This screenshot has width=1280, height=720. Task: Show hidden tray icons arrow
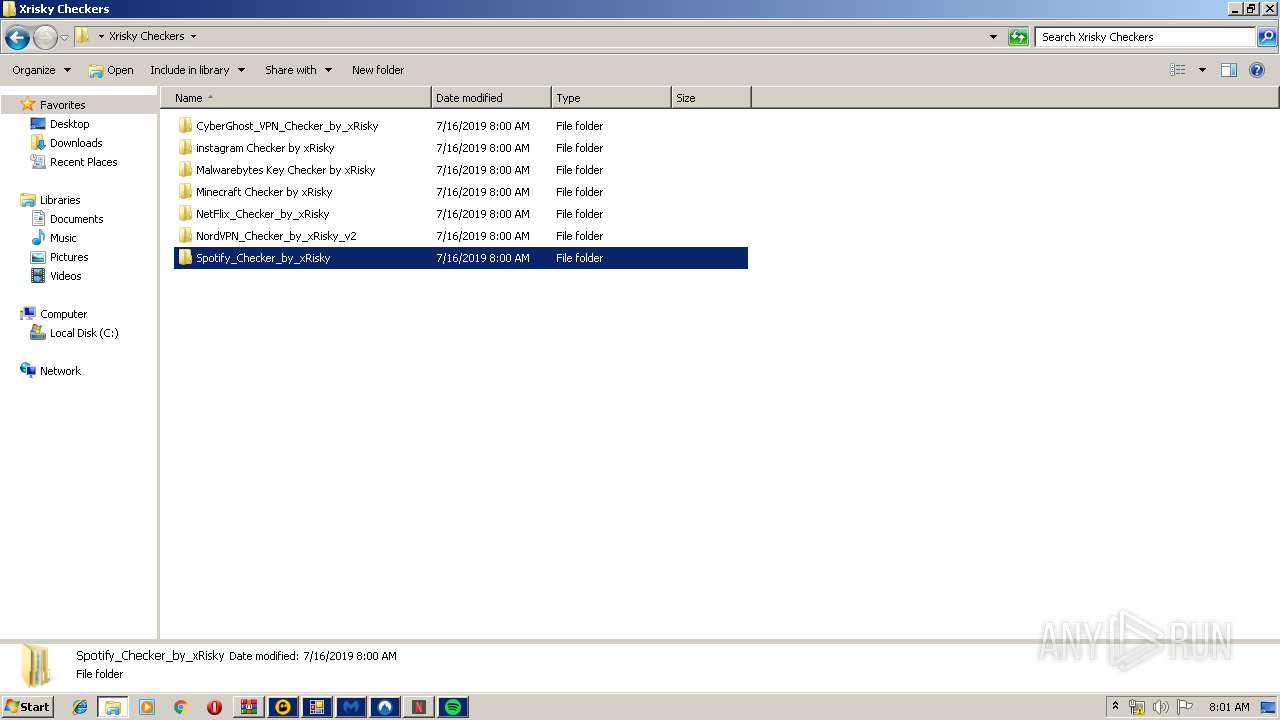click(x=1115, y=706)
